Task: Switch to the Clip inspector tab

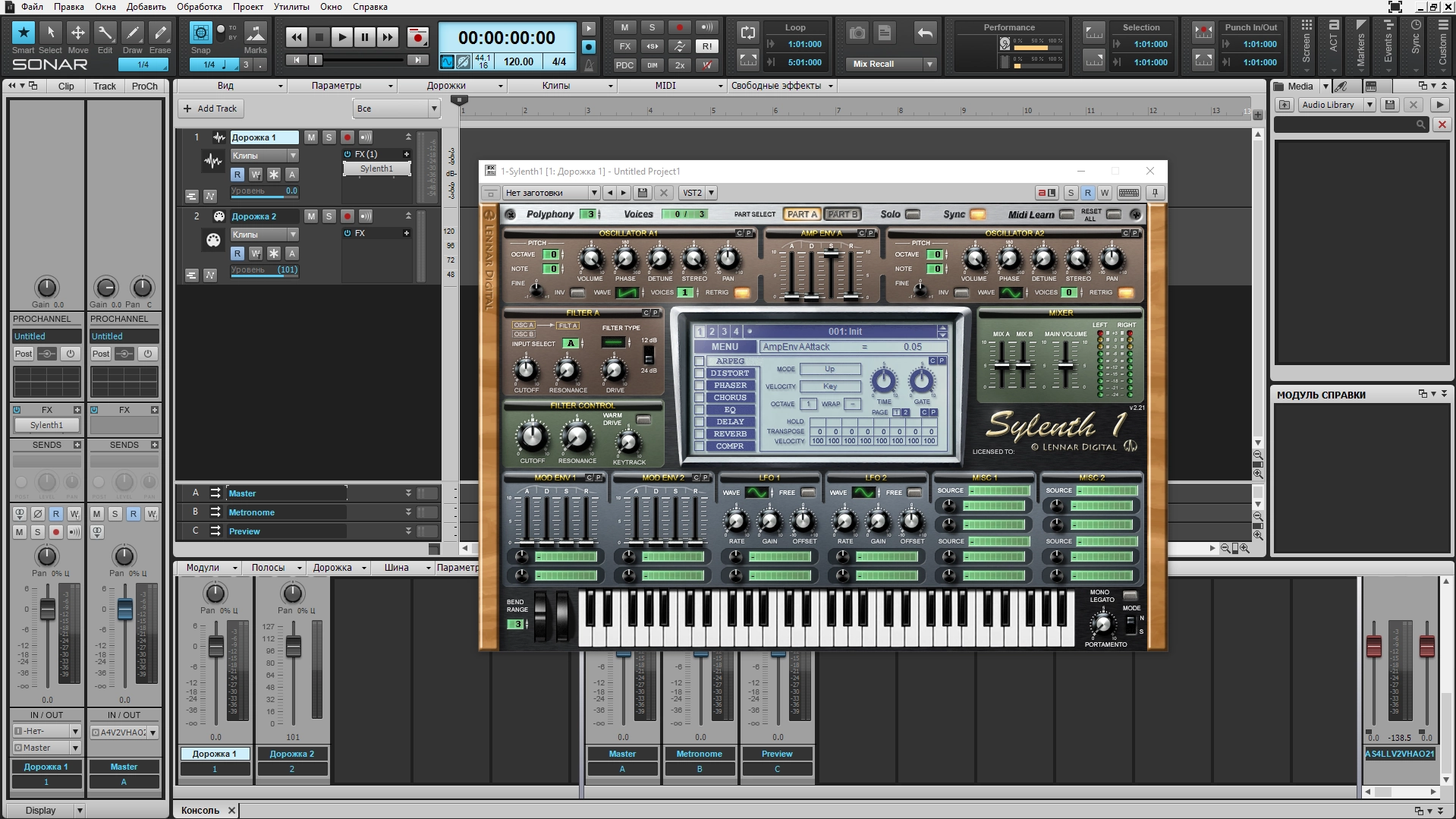Action: point(66,86)
